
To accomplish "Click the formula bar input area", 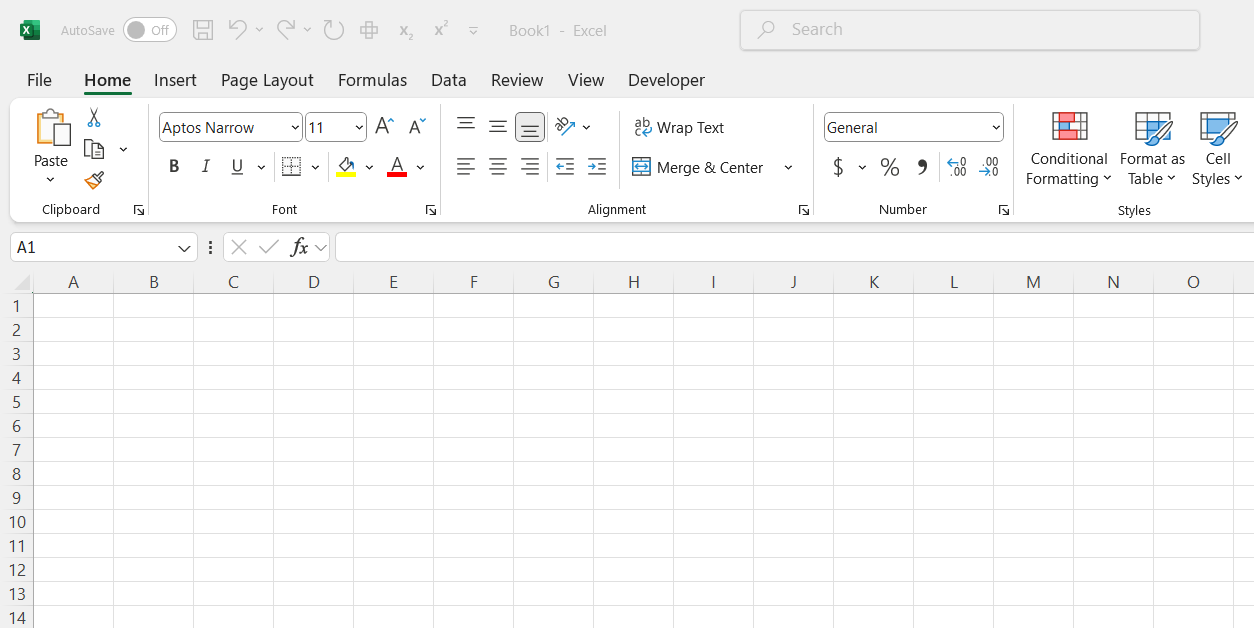I will point(794,247).
